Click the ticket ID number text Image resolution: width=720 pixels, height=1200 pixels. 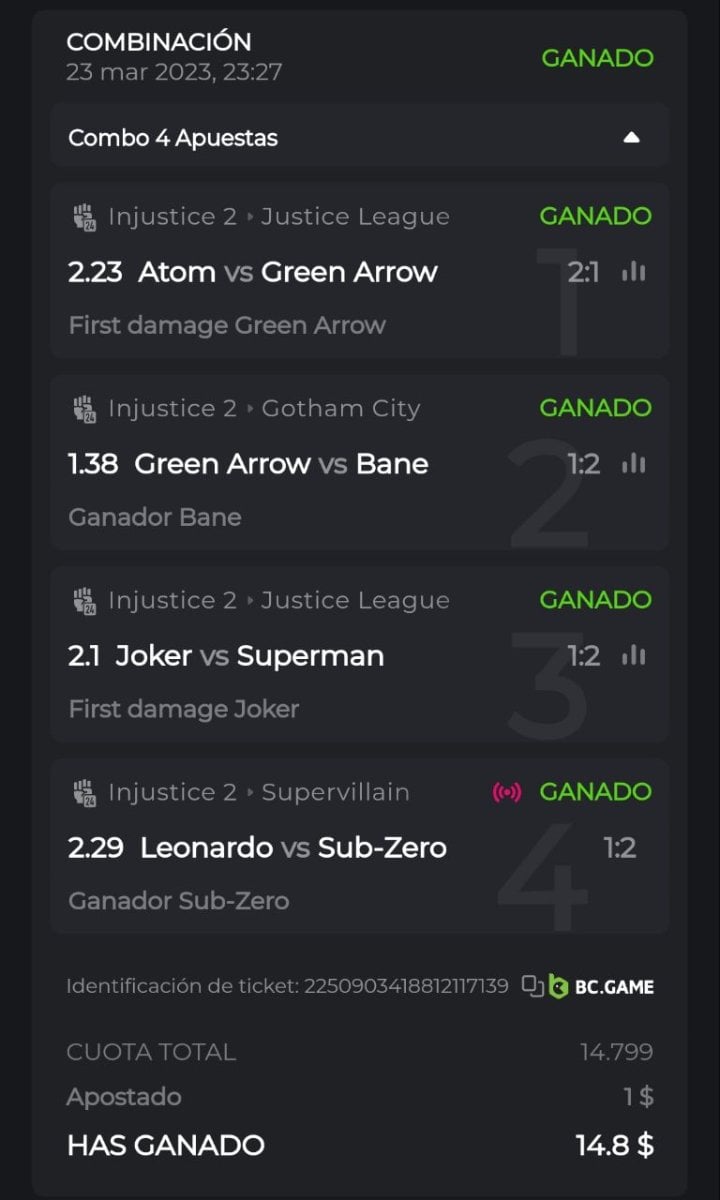[405, 987]
